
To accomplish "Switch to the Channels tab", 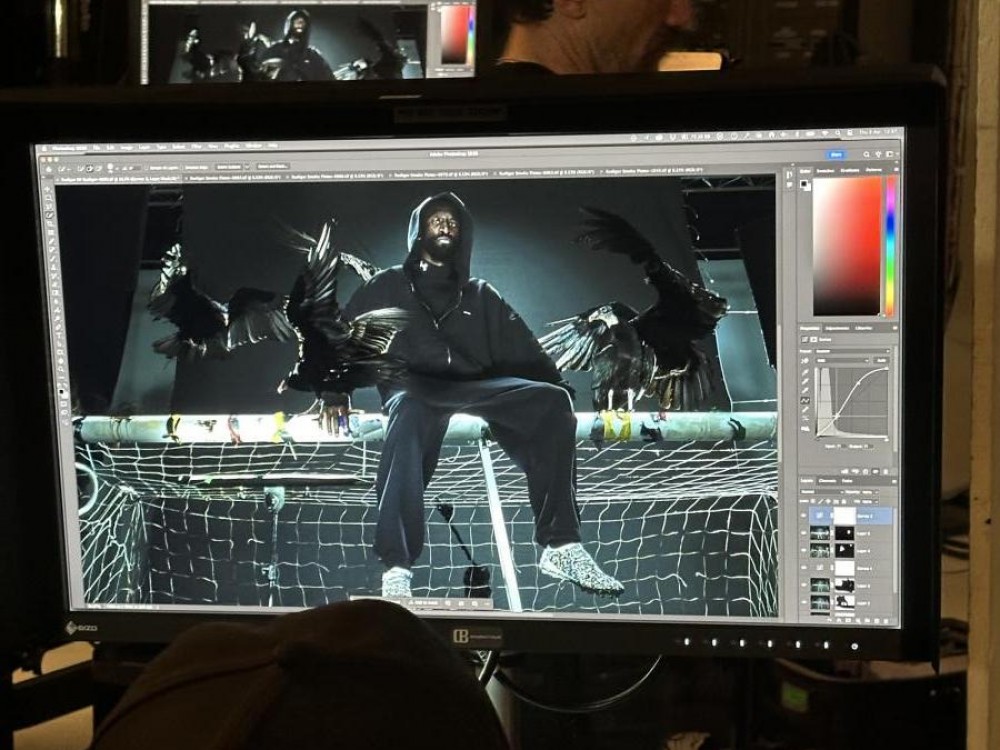I will (x=828, y=481).
